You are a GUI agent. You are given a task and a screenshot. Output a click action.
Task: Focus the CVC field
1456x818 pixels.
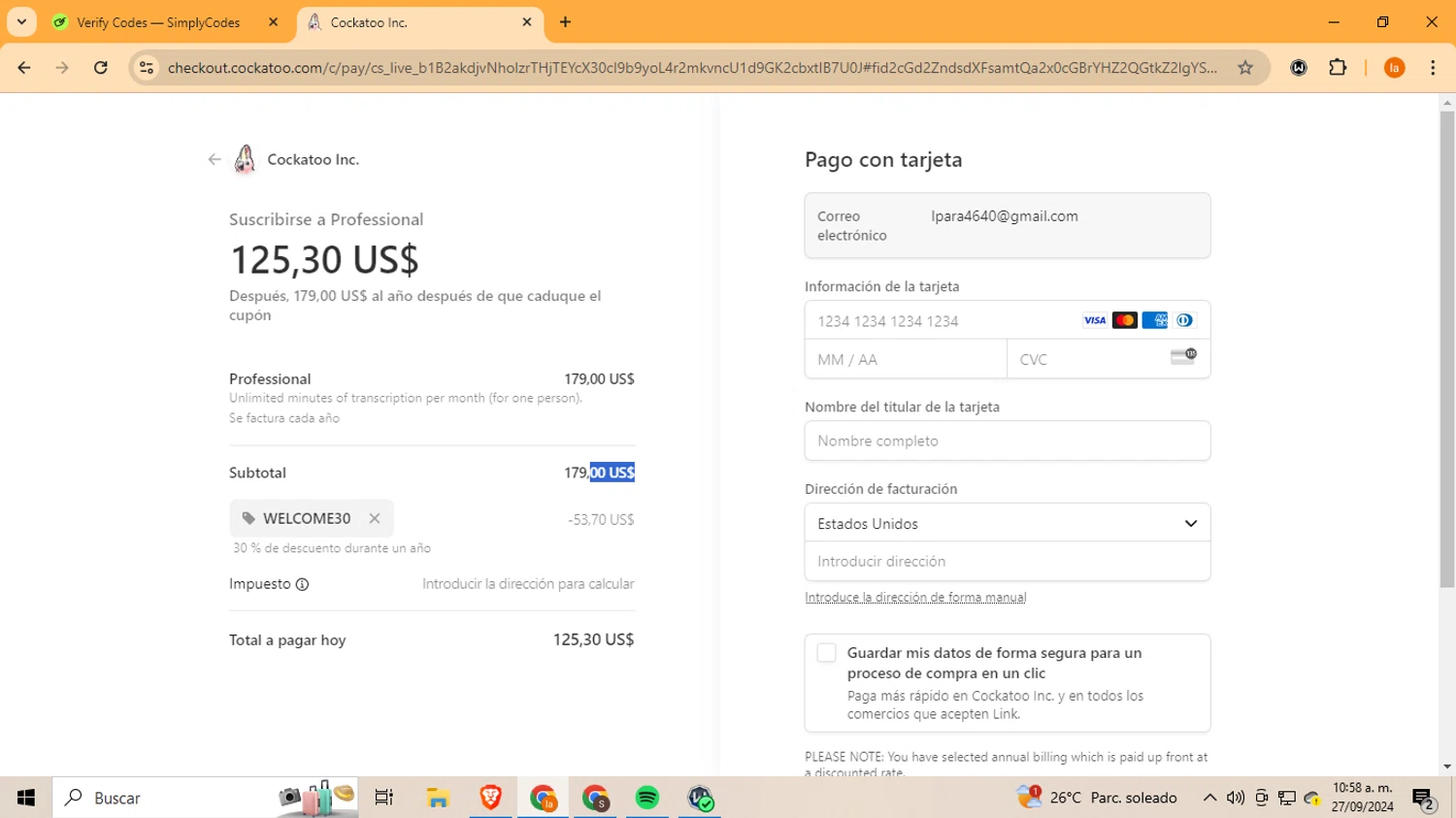1109,359
